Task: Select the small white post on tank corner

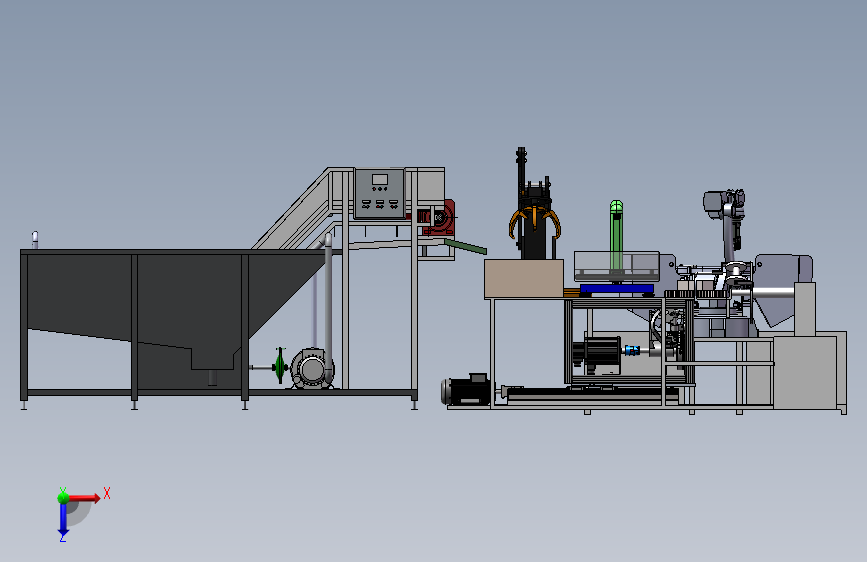Action: (x=35, y=240)
